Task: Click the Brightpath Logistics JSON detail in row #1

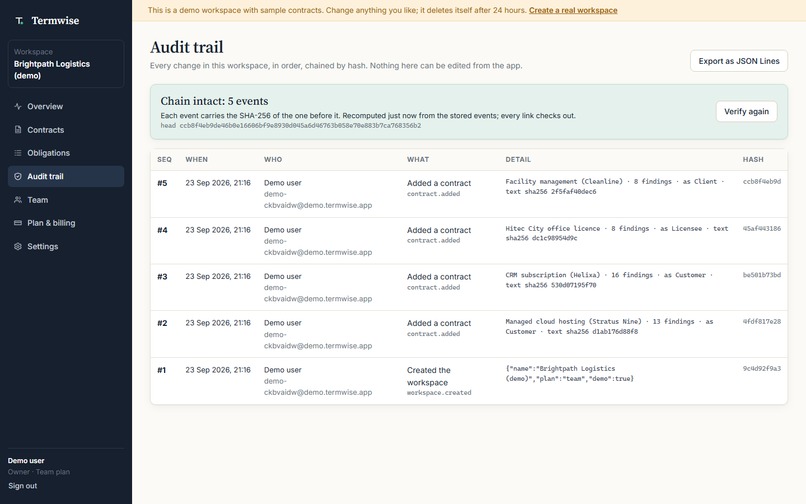Action: [570, 373]
